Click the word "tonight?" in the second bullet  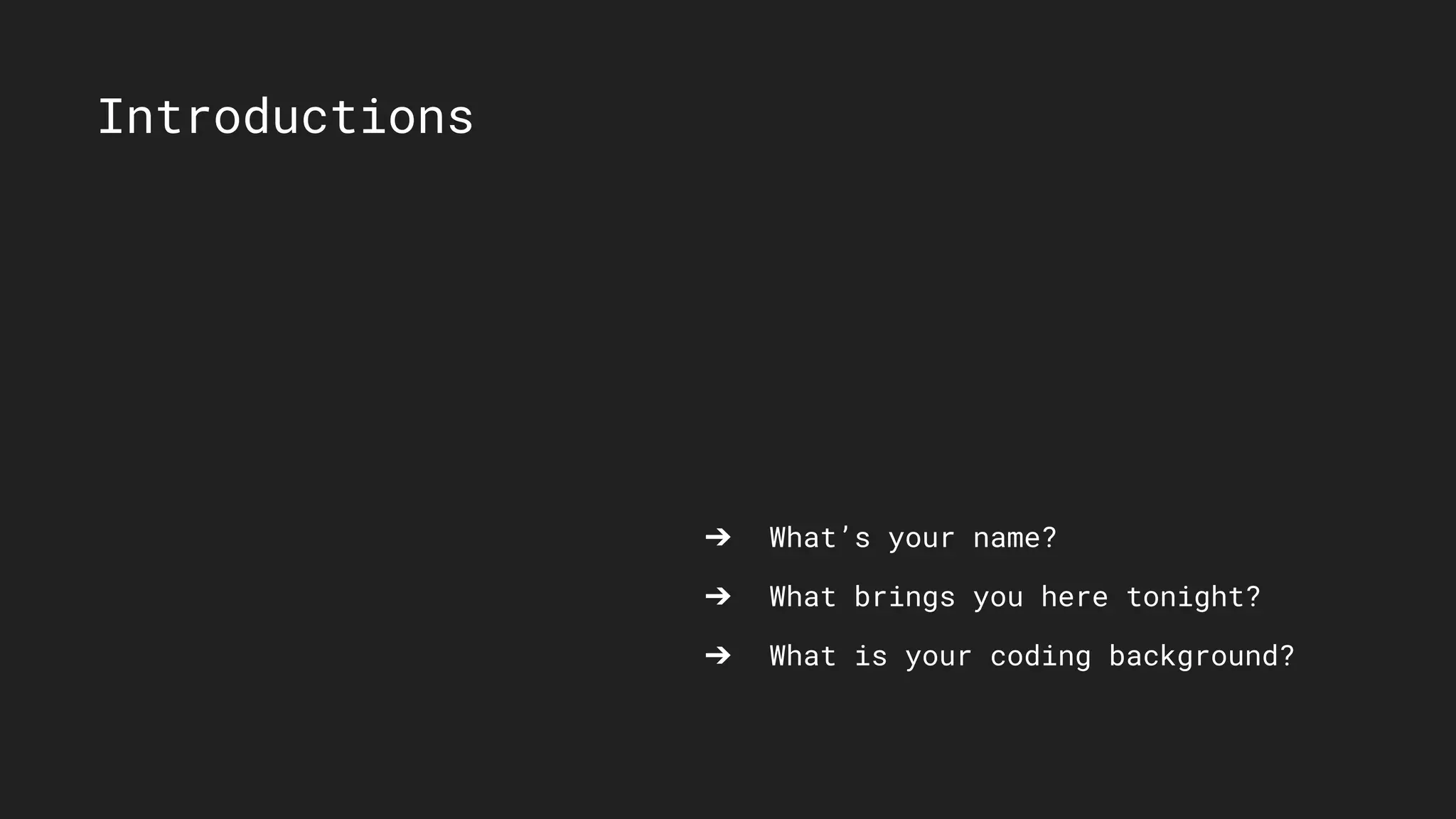1193,598
